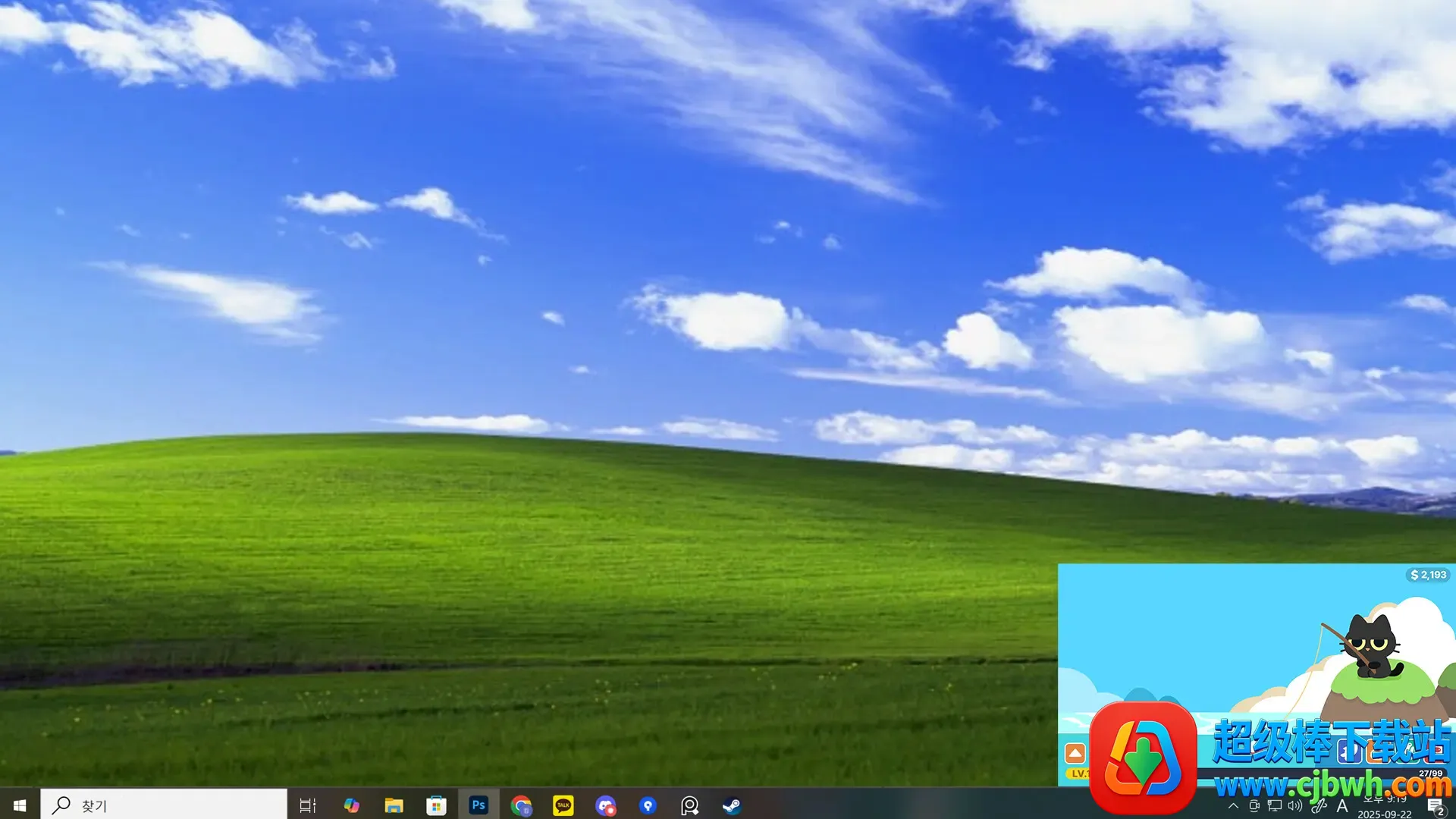Open KakaoTalk from the taskbar
Screen dimensions: 1456x819
click(563, 805)
